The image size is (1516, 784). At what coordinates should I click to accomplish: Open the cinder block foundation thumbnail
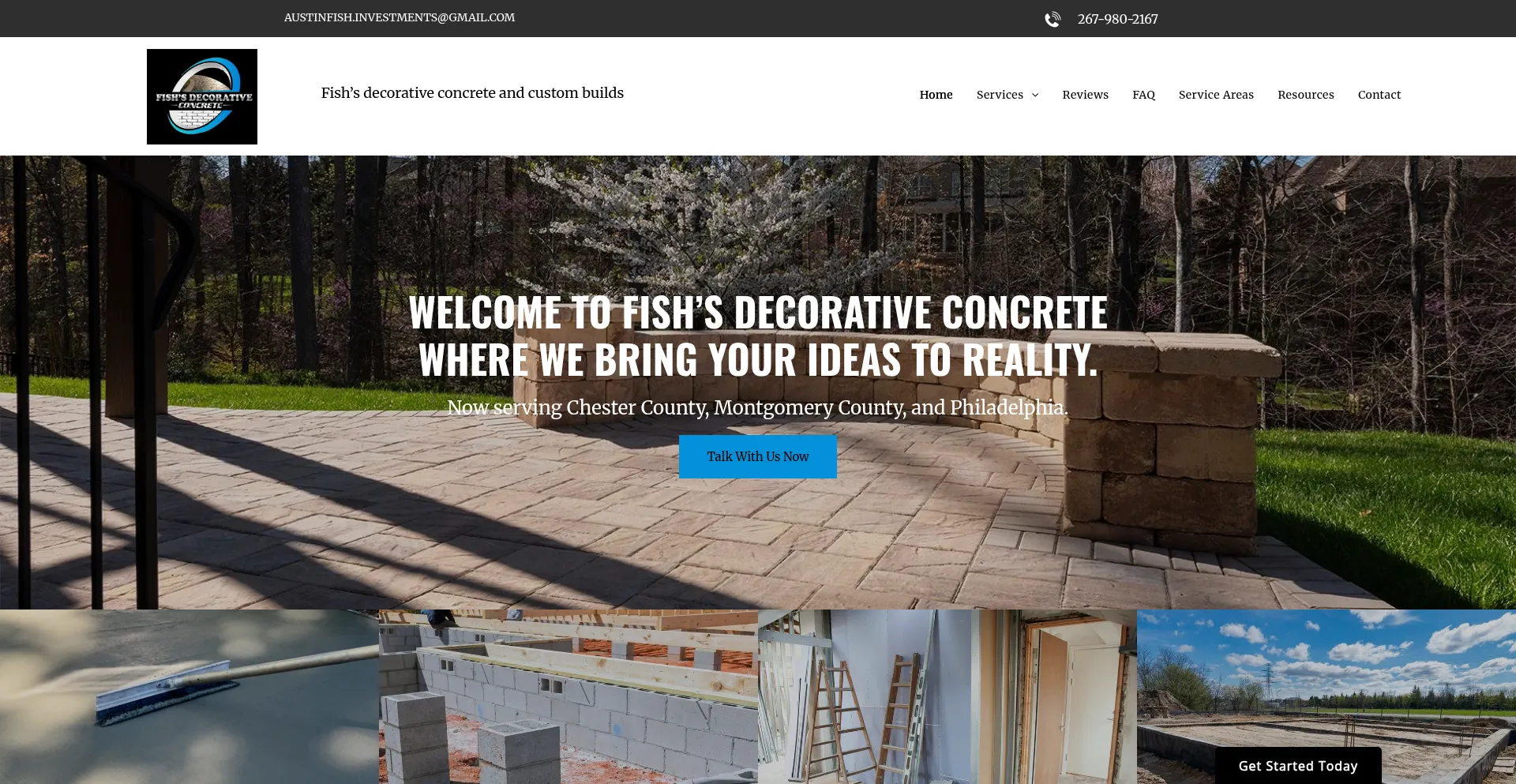(568, 696)
